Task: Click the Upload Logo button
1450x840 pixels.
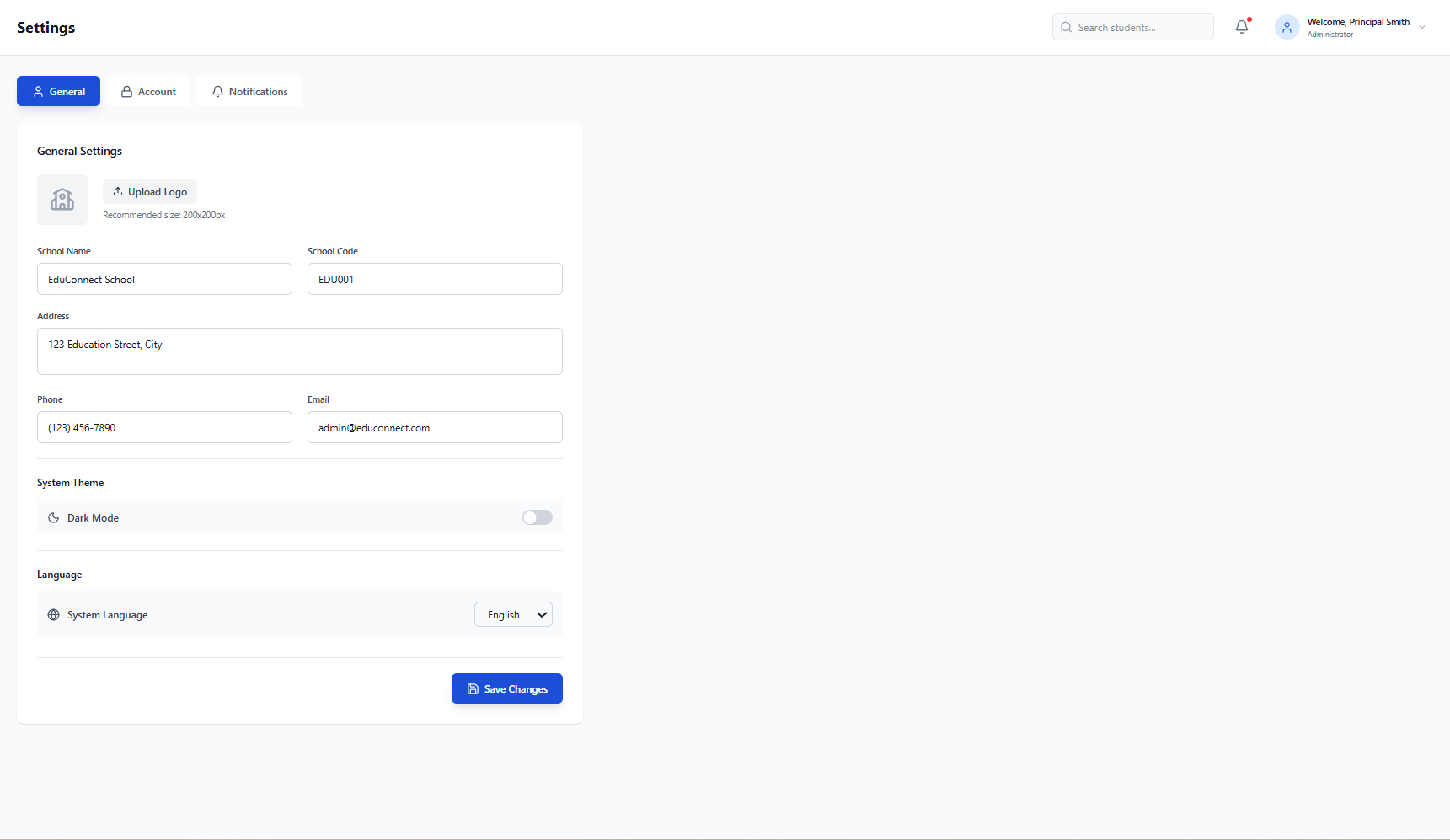Action: [x=150, y=191]
